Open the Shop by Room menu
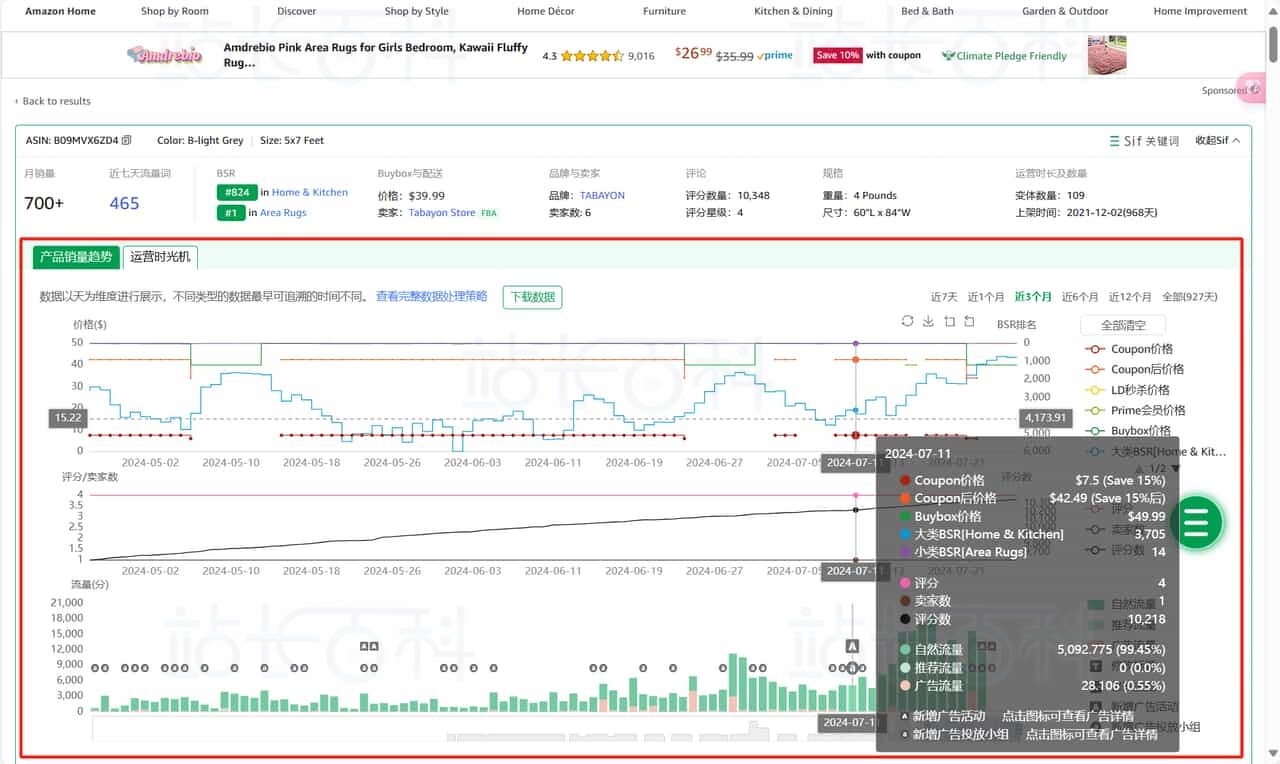Screen dimensions: 1280x764 click(x=175, y=12)
